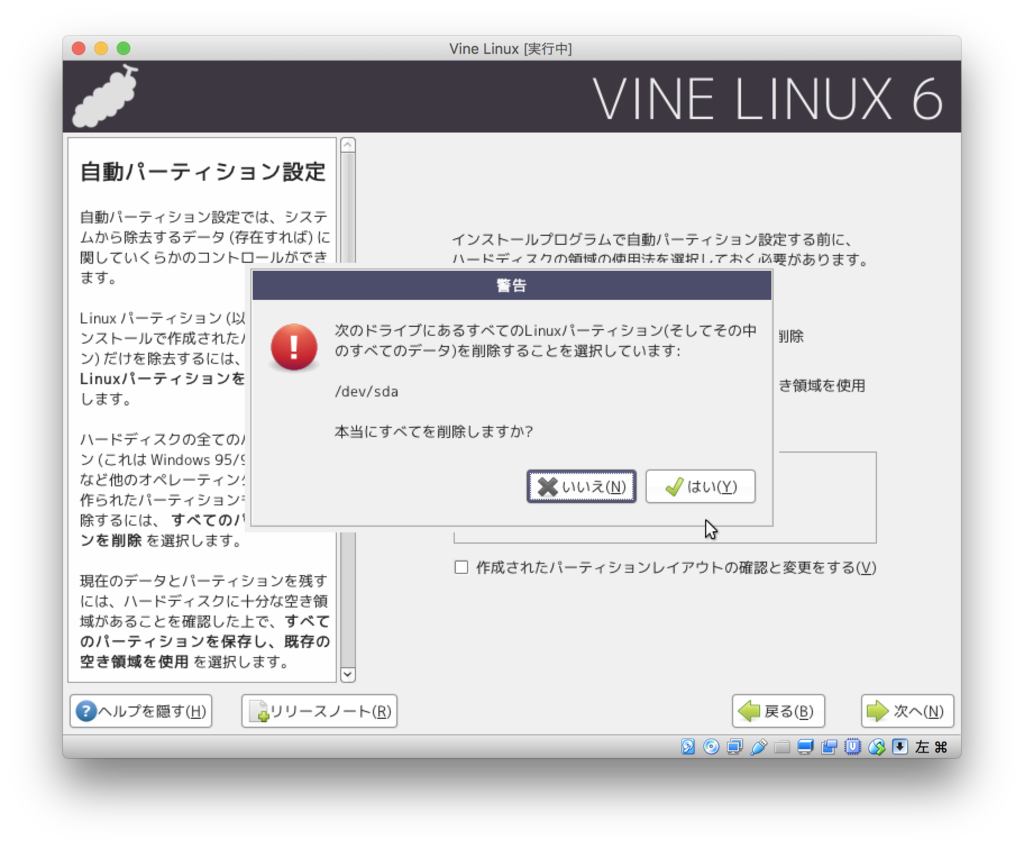Image resolution: width=1024 pixels, height=848 pixels.
Task: Go back with 戻る(B) button
Action: (x=778, y=711)
